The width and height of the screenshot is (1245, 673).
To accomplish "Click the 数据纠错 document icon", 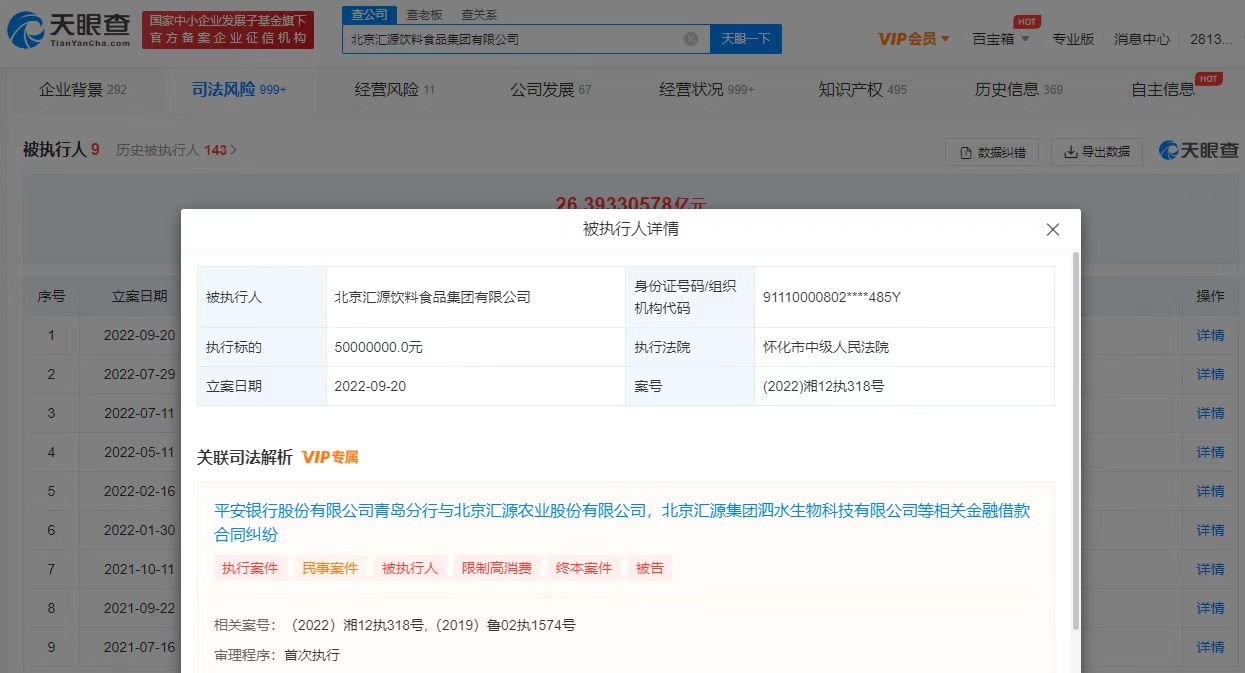I will 966,152.
